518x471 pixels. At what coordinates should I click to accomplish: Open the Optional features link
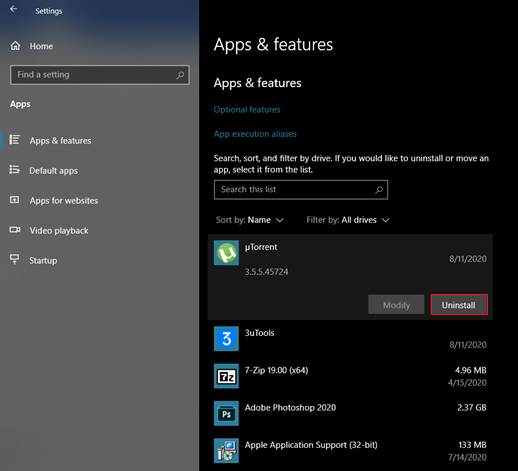click(x=247, y=110)
